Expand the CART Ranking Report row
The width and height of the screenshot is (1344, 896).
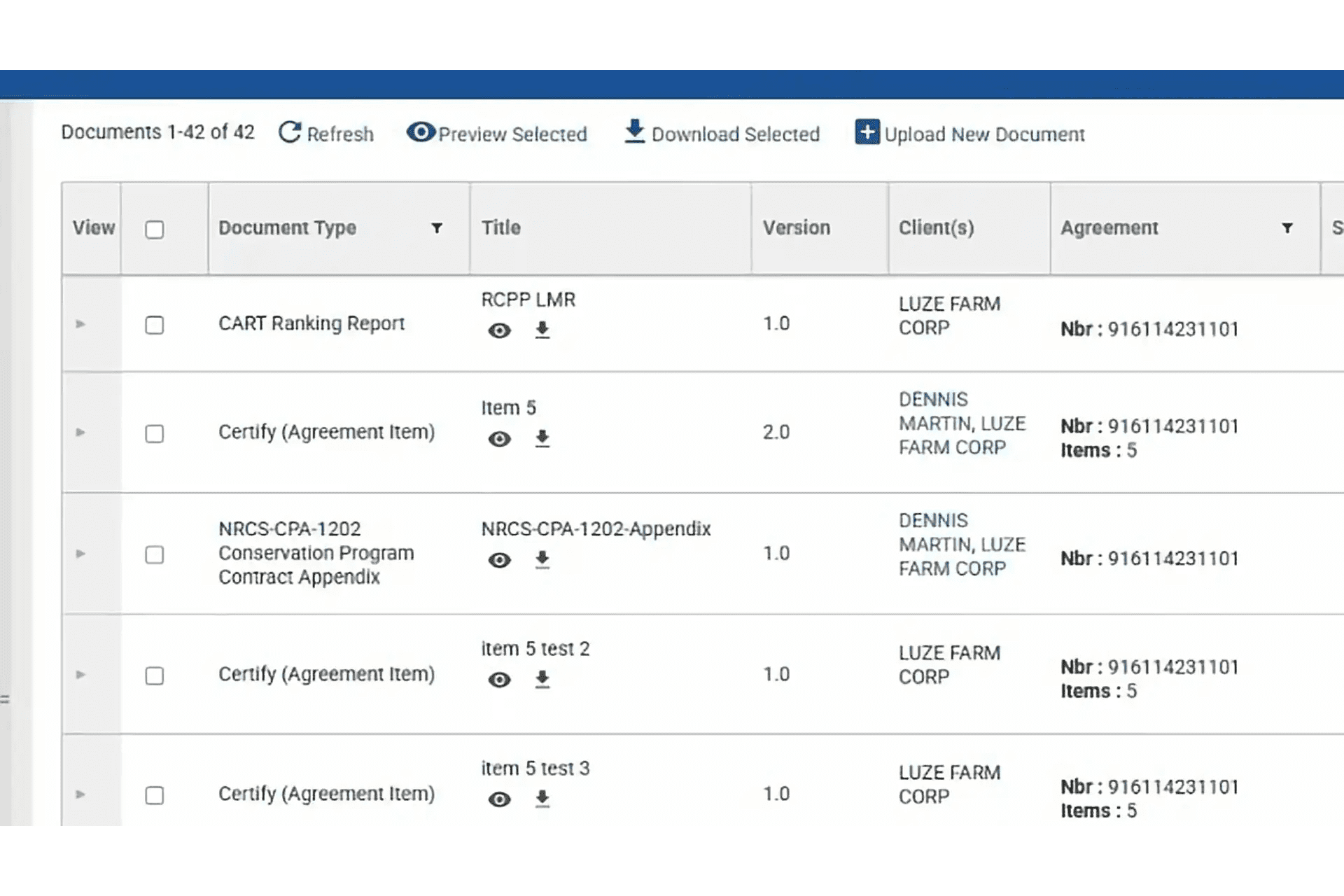[80, 324]
